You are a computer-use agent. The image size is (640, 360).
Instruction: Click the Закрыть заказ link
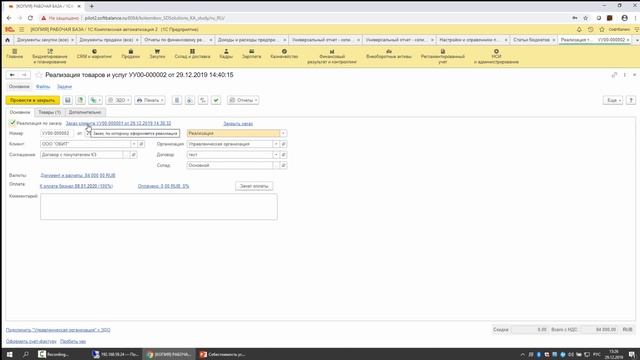point(238,124)
